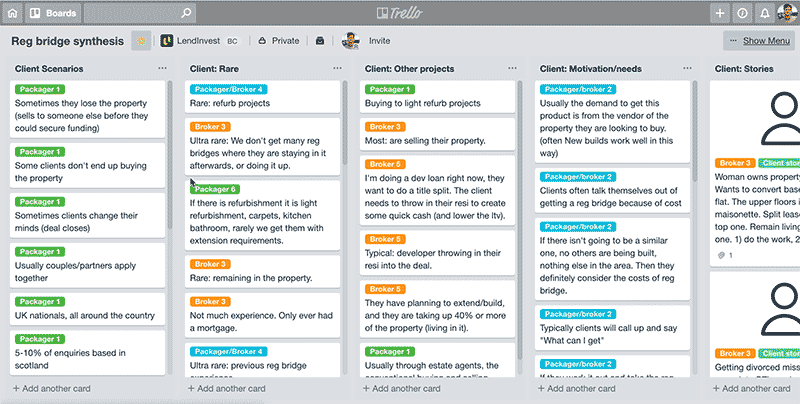Open the information icon in header
This screenshot has width=800, height=404.
pos(743,13)
